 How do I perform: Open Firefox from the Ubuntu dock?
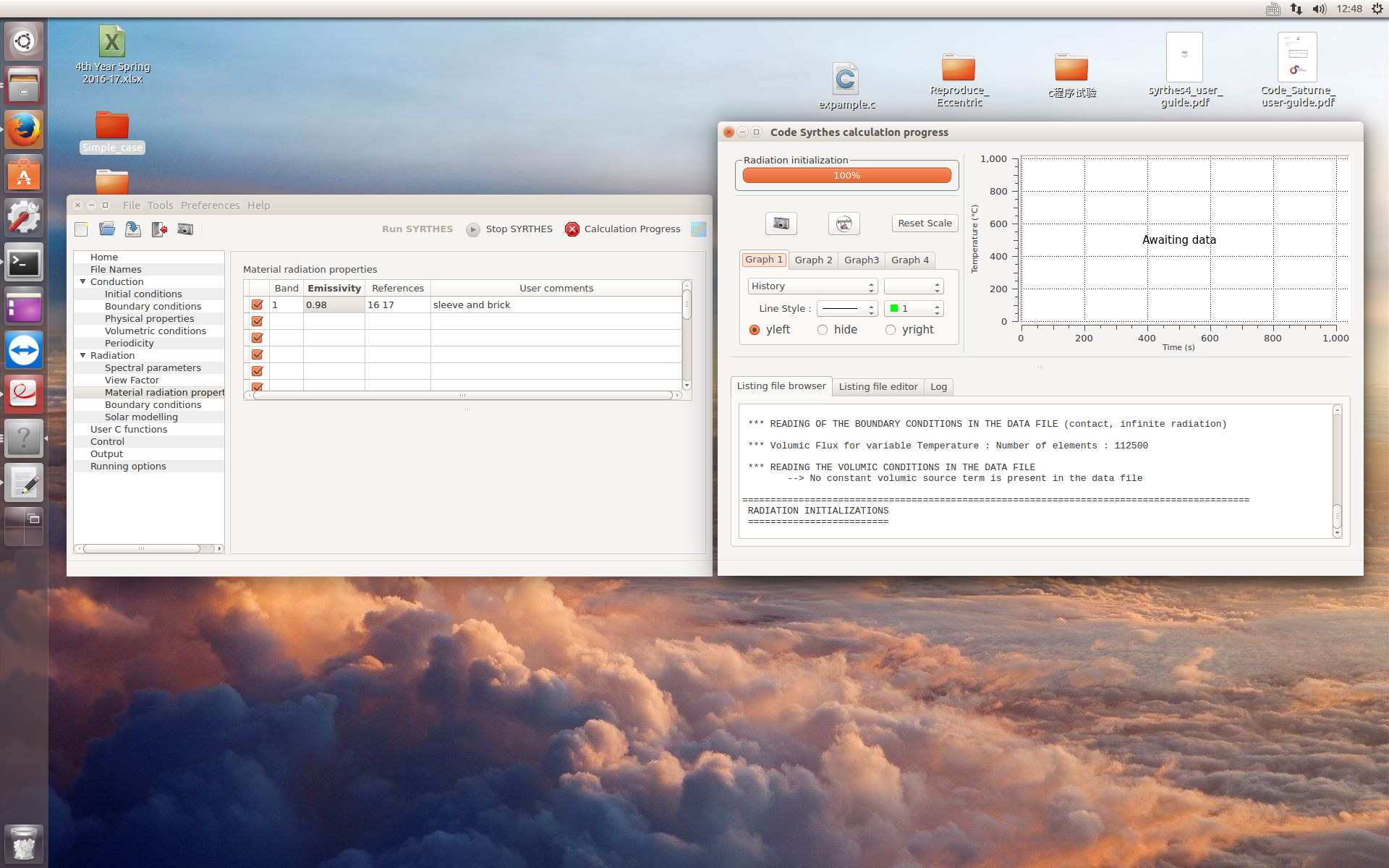coord(24,130)
